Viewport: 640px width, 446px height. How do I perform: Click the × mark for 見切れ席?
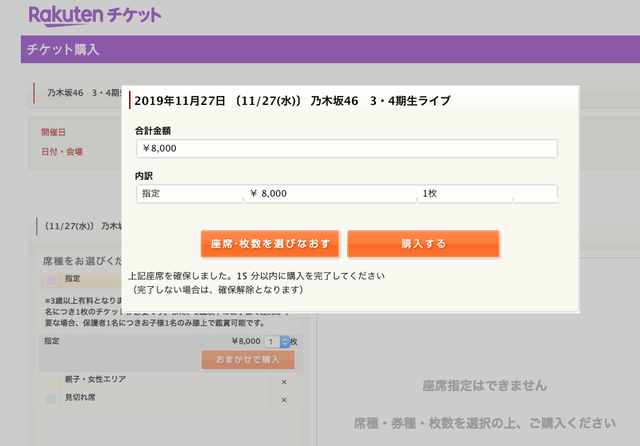[x=284, y=400]
